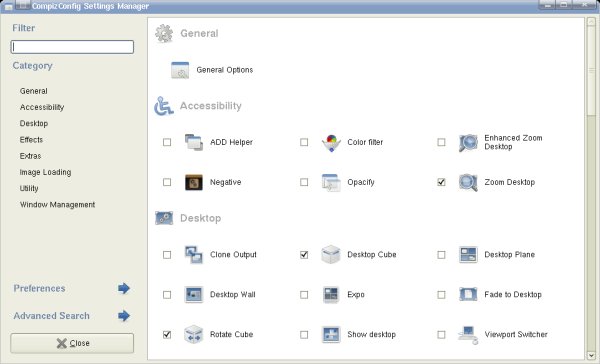Click the vertical scrollbar thumb

(x=591, y=71)
